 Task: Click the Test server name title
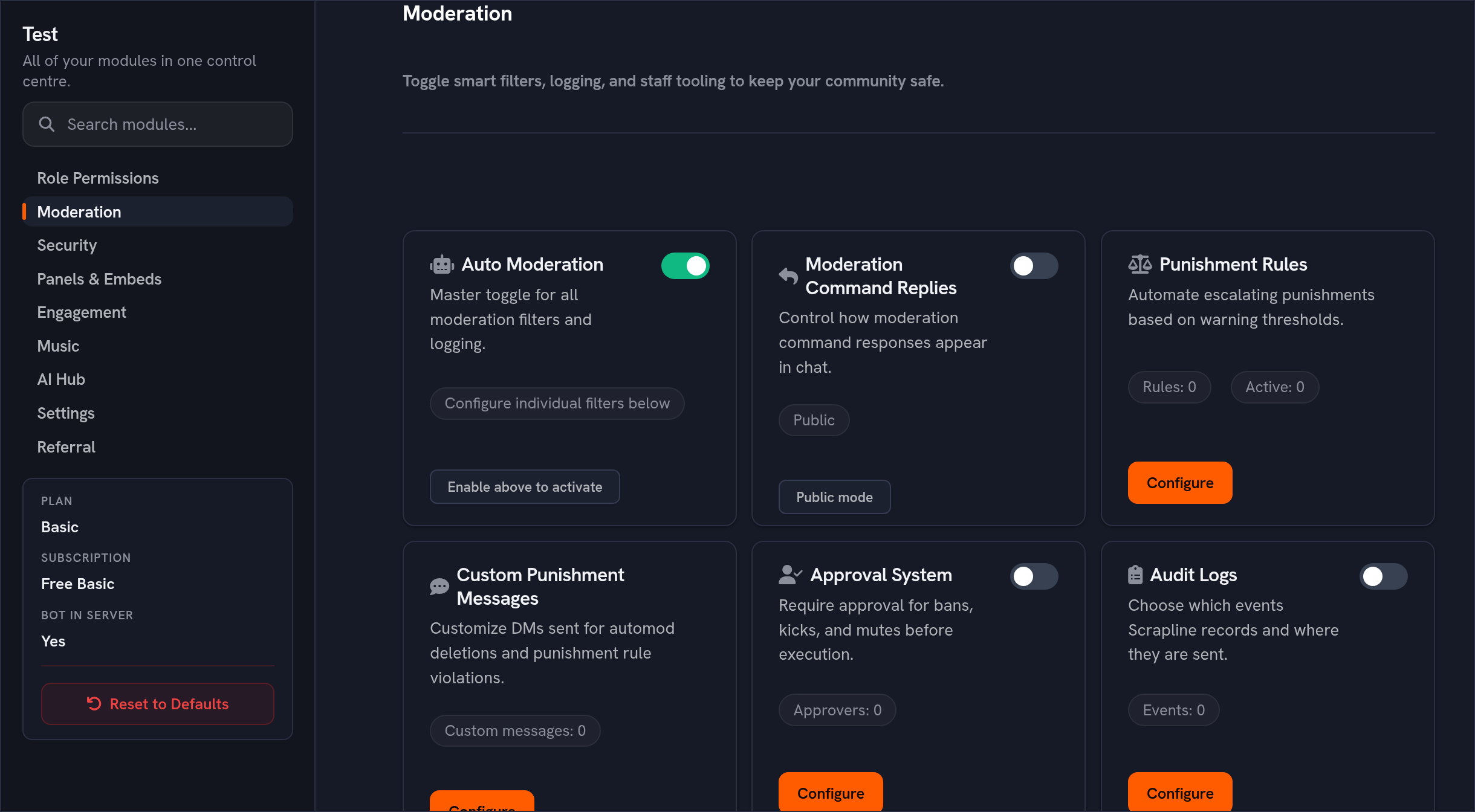click(x=40, y=34)
